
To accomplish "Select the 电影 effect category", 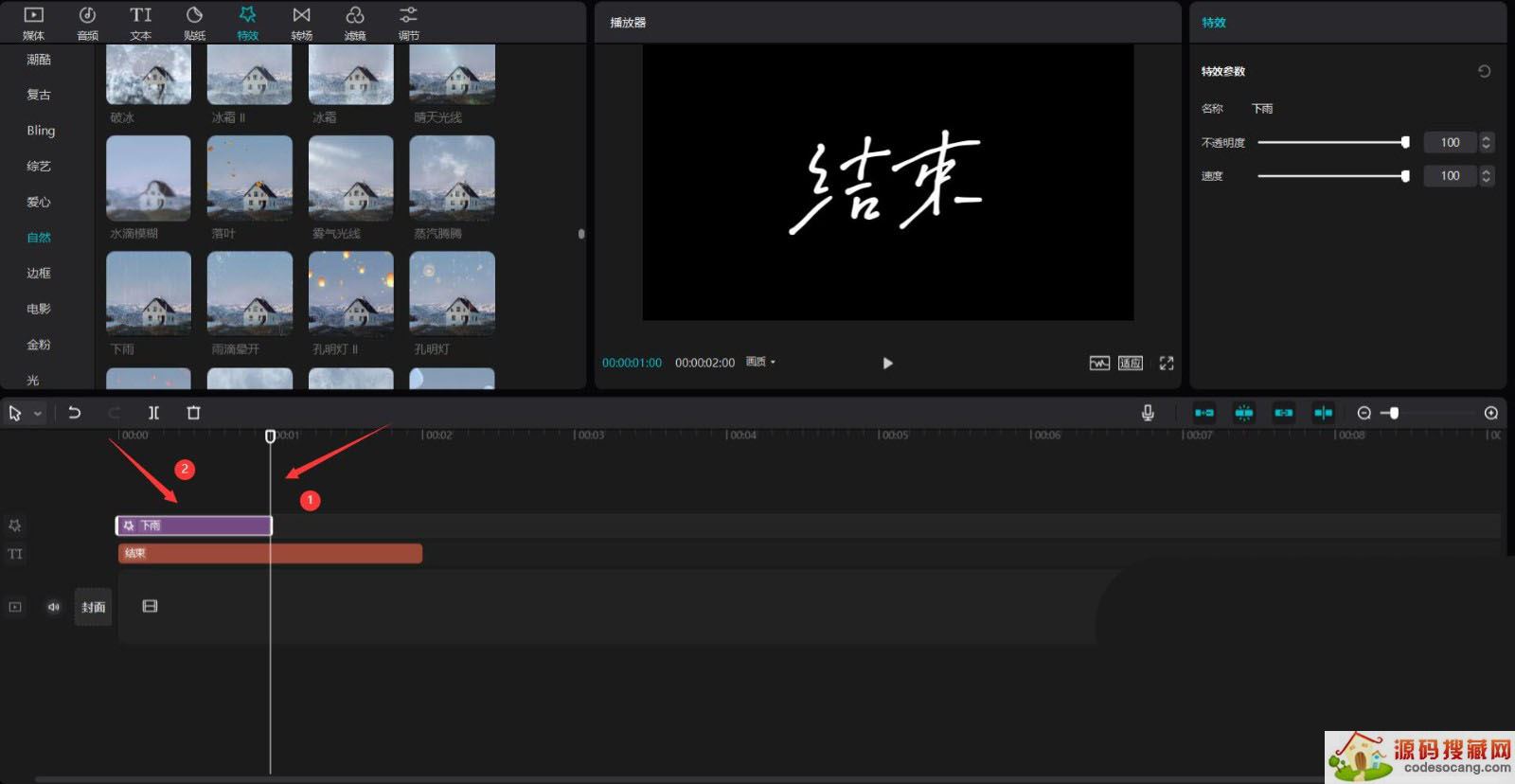I will tap(39, 309).
